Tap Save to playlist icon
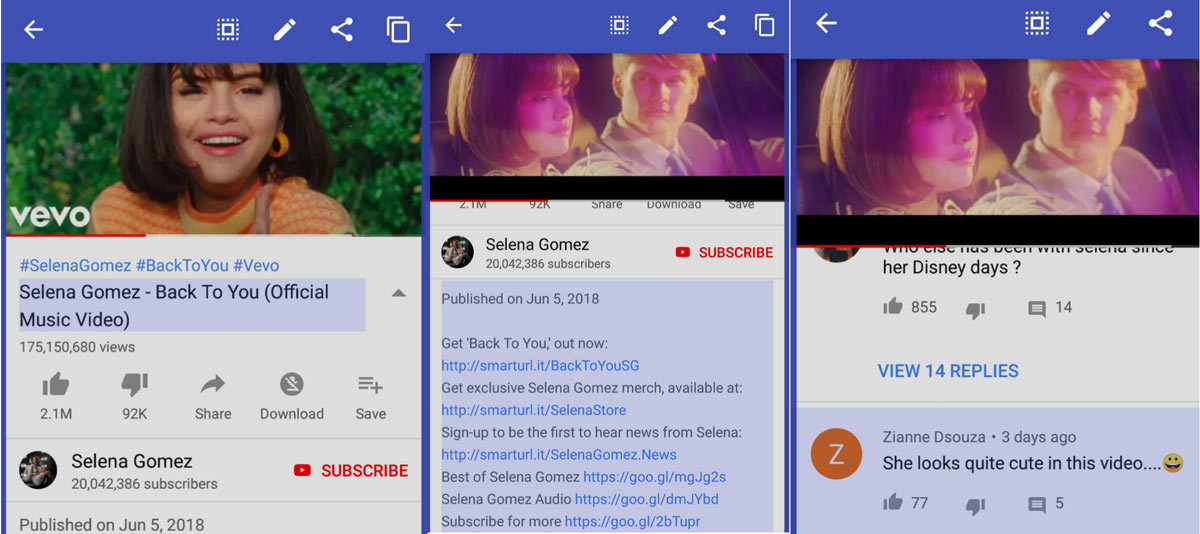The image size is (1200, 534). click(371, 384)
